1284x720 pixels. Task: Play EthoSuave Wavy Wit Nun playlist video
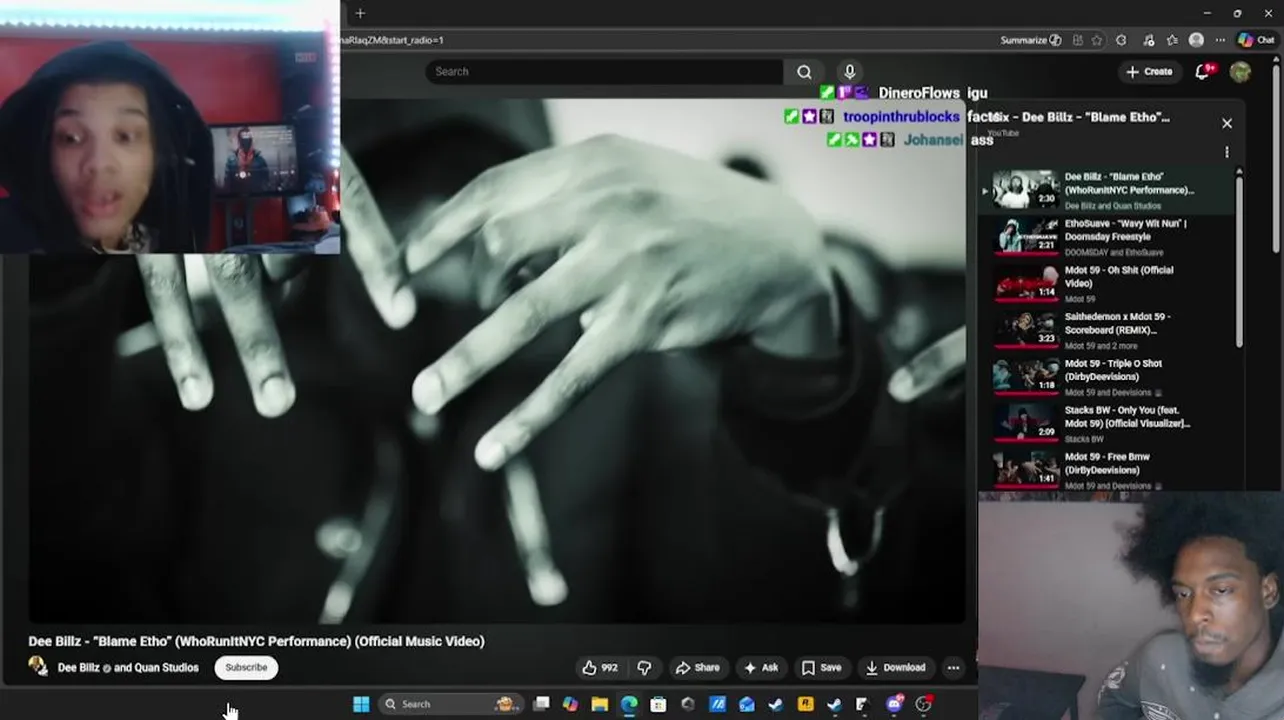(x=1108, y=236)
